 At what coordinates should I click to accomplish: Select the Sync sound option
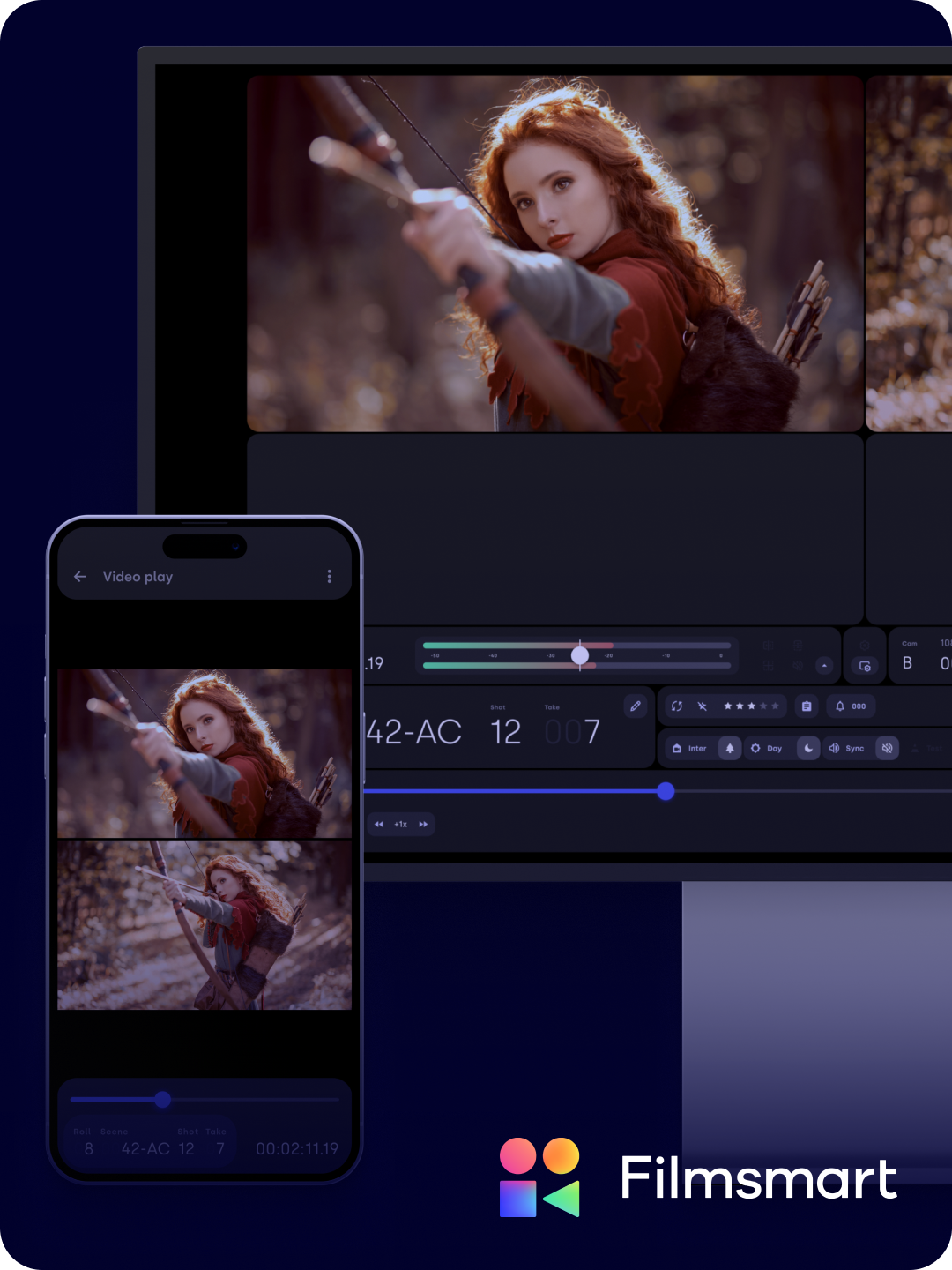(847, 749)
